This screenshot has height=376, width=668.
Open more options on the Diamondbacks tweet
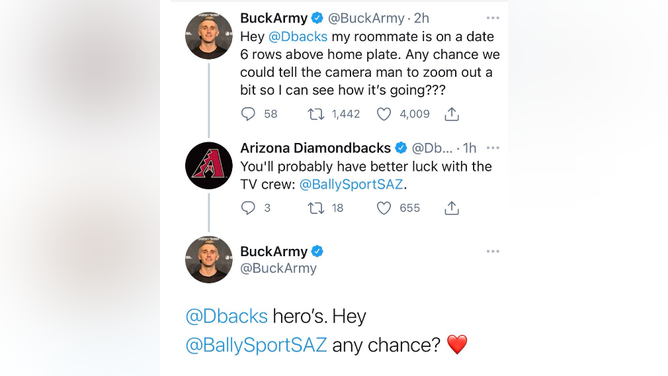pyautogui.click(x=492, y=148)
